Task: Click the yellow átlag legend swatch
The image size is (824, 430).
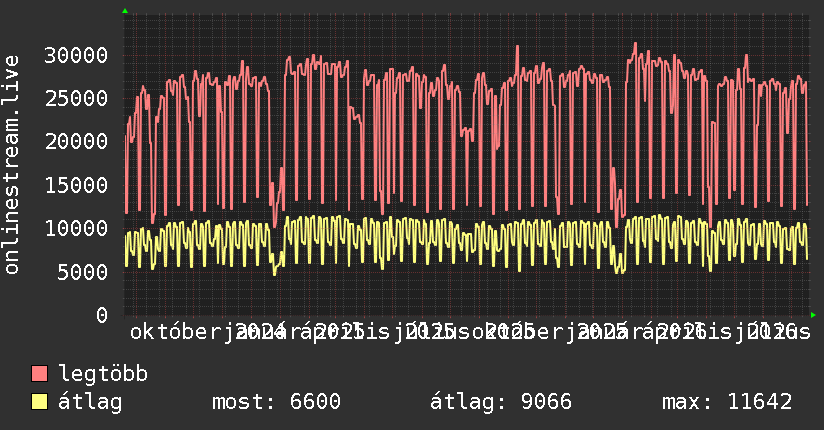Action: coord(39,402)
